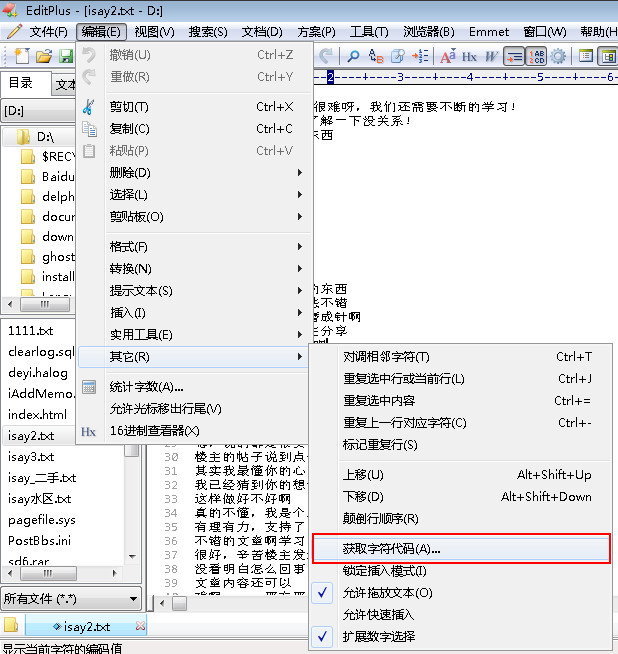Choose 对调相邻字符(T) menu entry
The width and height of the screenshot is (618, 654).
tap(461, 357)
